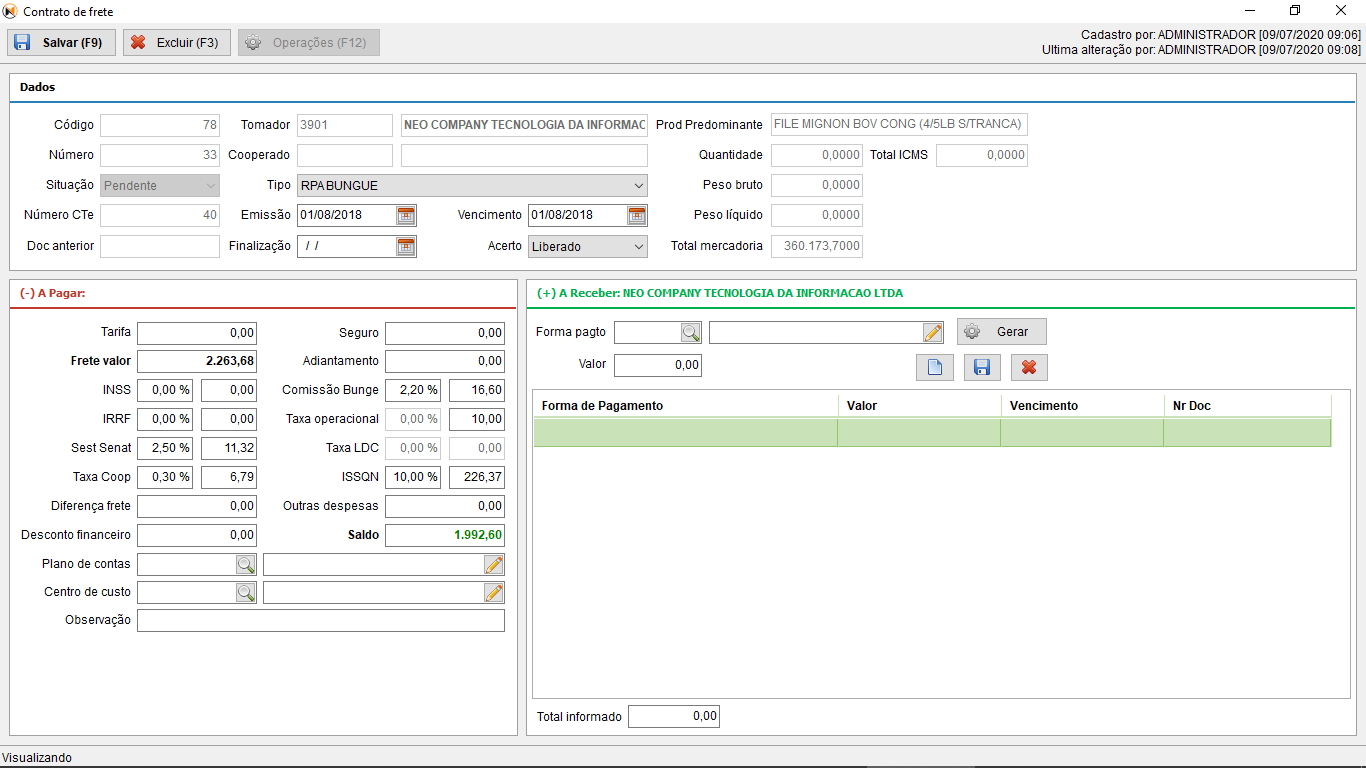Click the Comissão Bunge percentage field

[413, 390]
